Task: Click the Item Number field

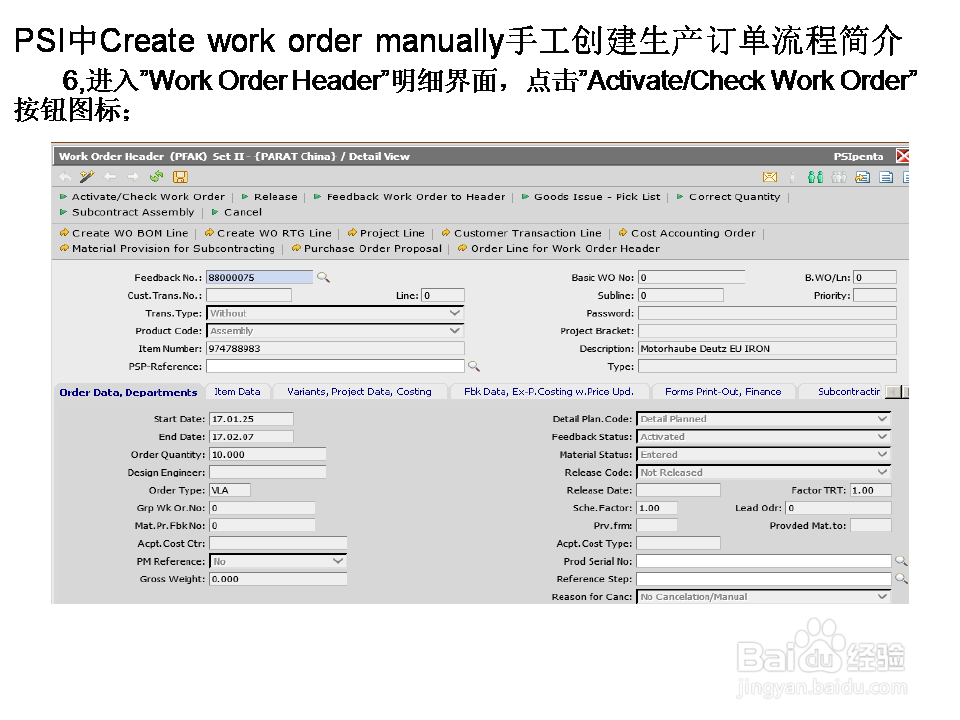Action: [336, 348]
